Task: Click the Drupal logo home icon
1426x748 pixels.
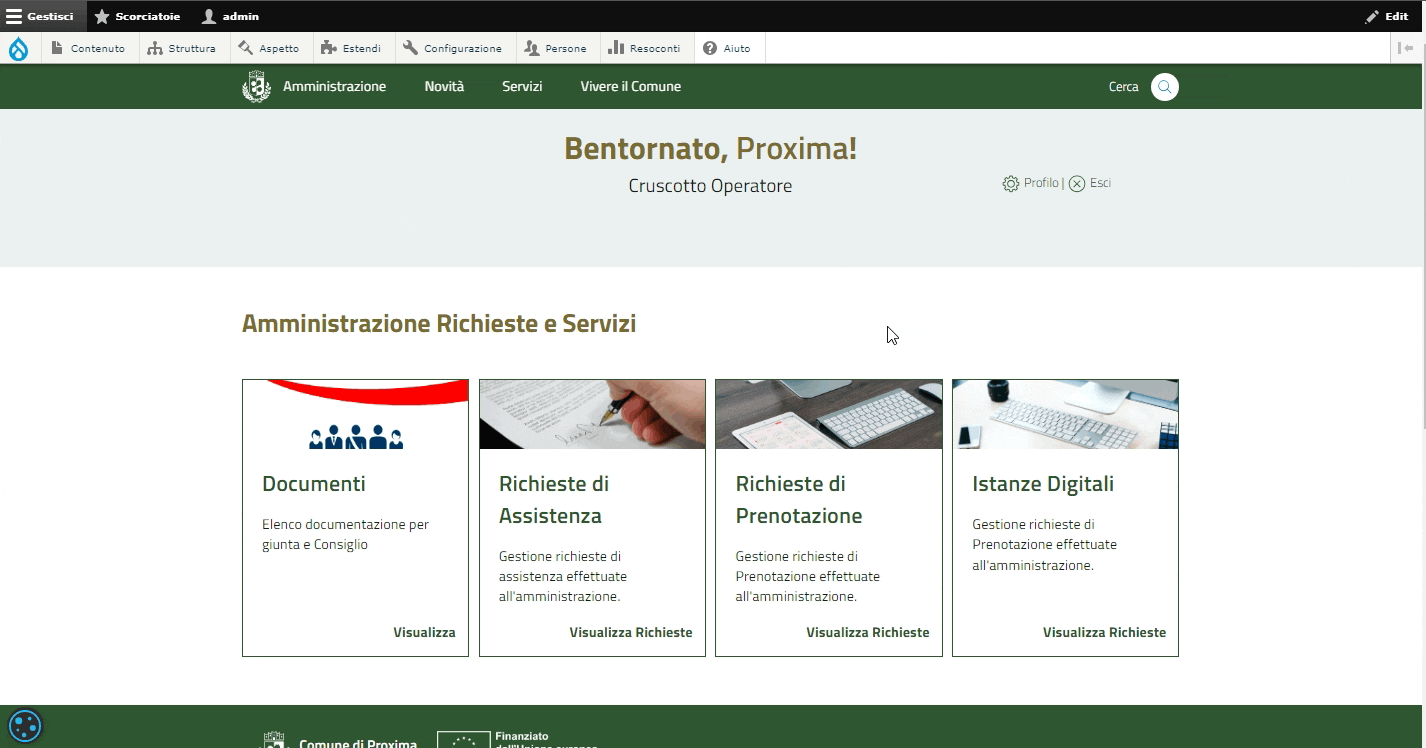Action: (x=19, y=48)
